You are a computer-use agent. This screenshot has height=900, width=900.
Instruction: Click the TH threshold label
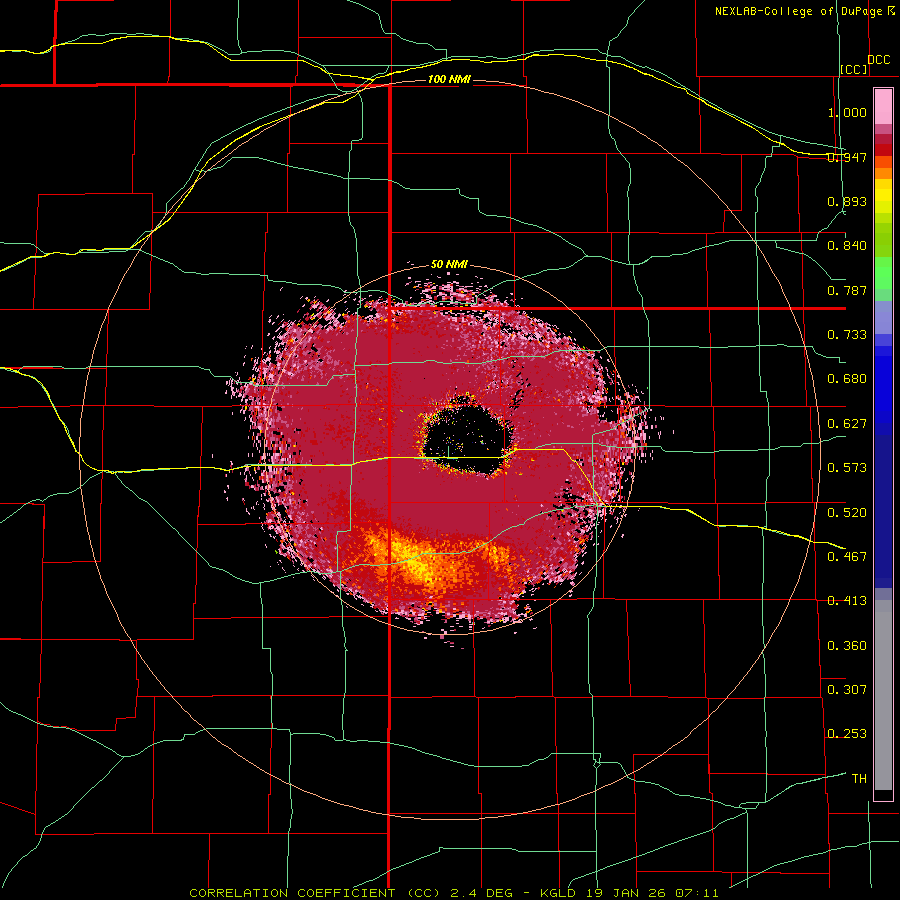[x=859, y=779]
